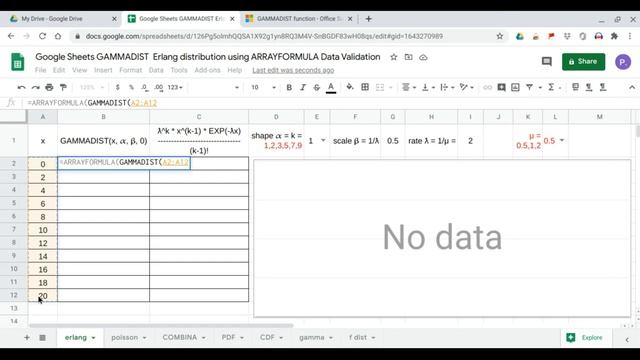Select cell A12 containing 20

(x=43, y=296)
